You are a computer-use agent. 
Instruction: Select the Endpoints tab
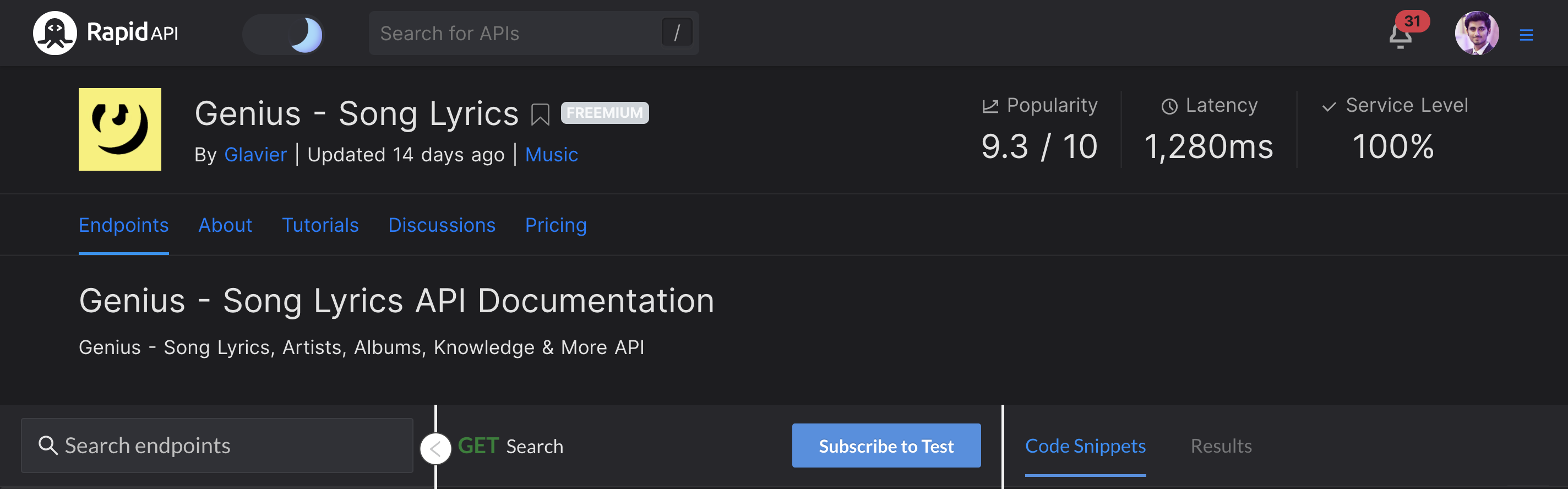pyautogui.click(x=123, y=225)
